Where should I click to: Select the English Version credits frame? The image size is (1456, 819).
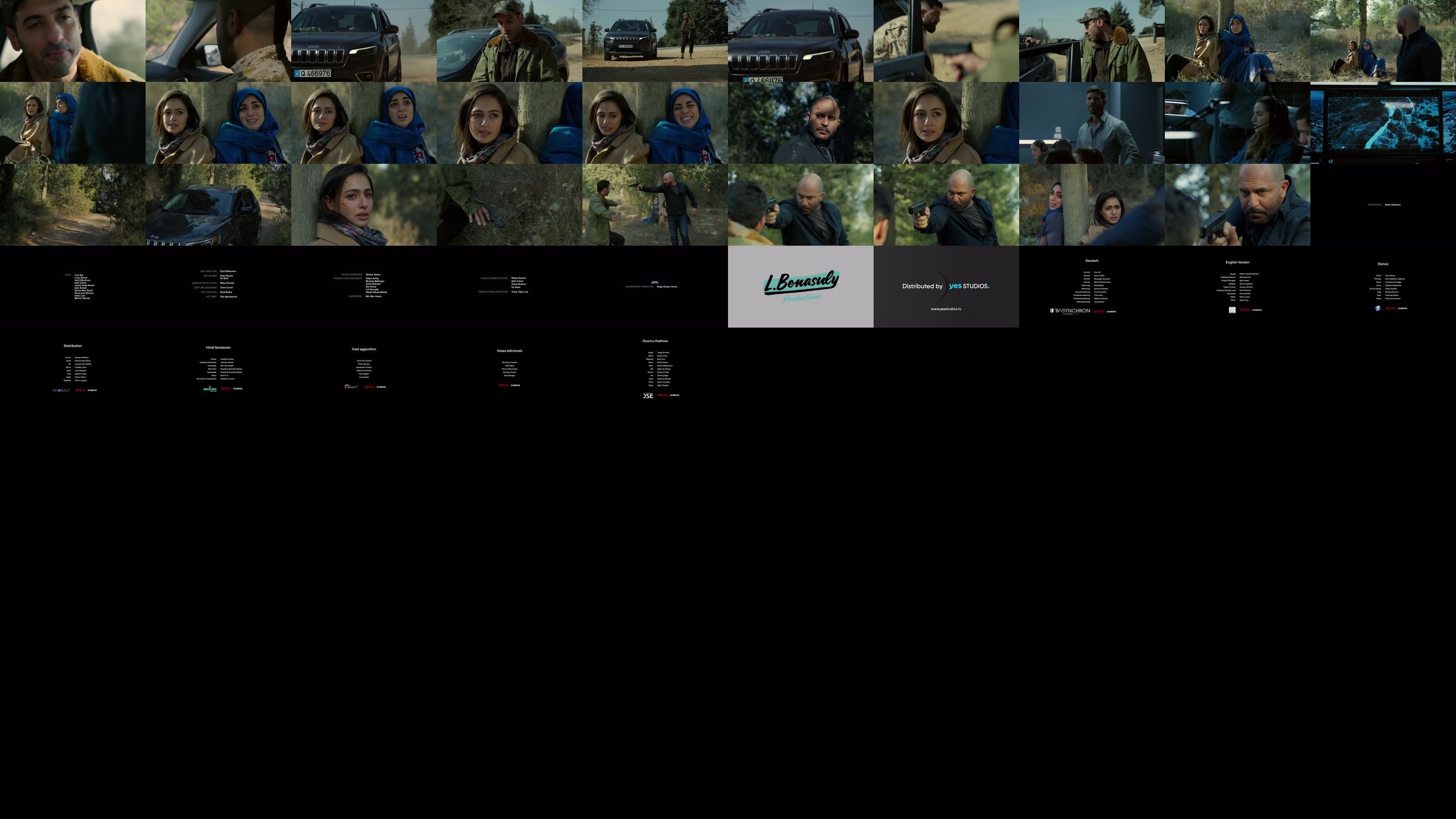(1237, 287)
